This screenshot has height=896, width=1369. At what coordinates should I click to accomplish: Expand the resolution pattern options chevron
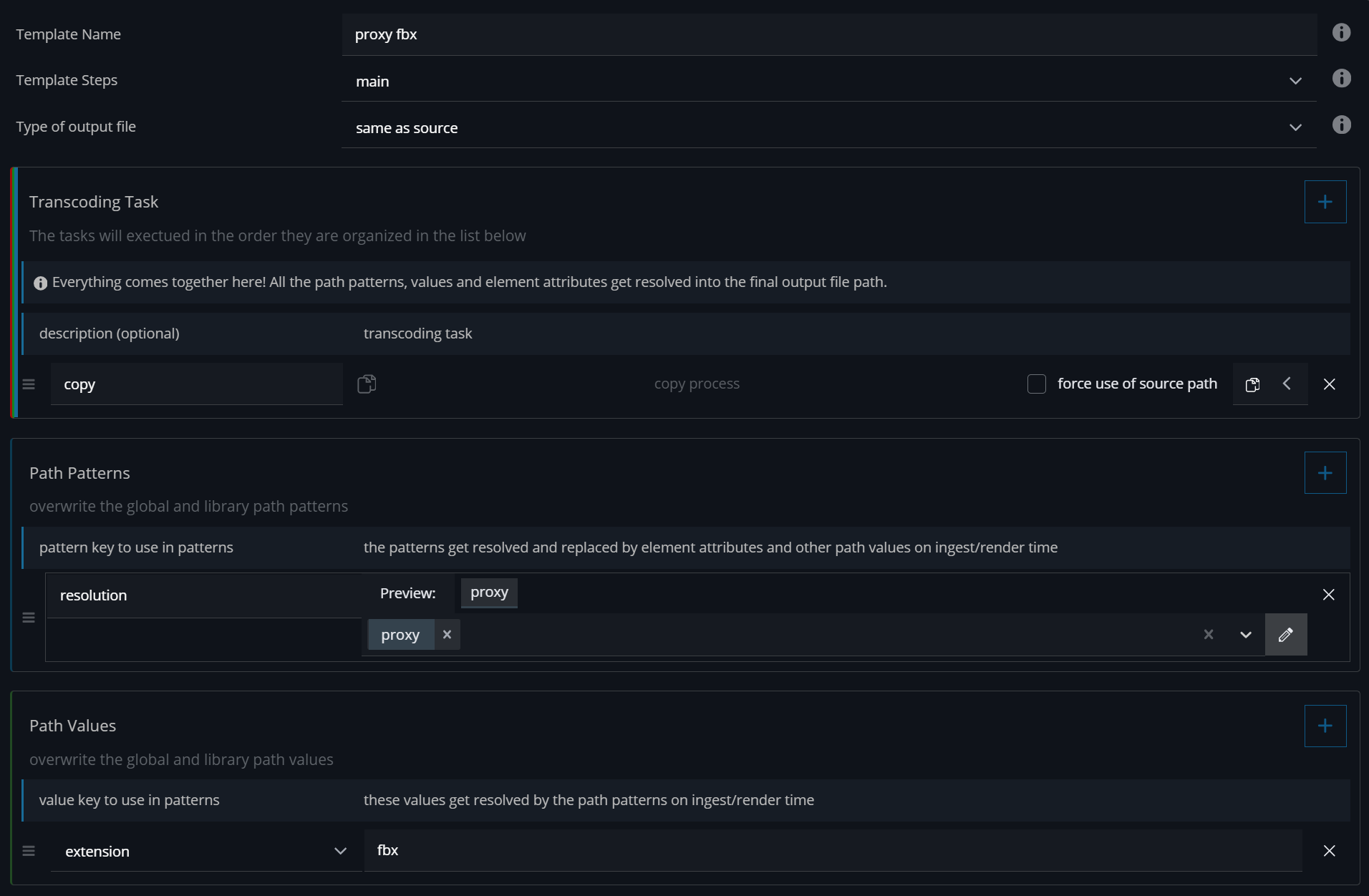click(1245, 635)
